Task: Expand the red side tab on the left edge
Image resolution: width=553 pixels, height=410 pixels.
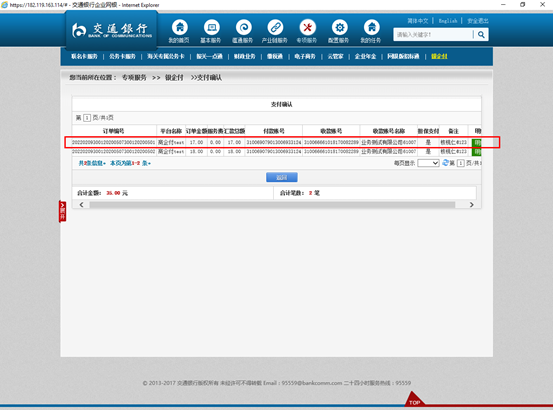Action: coord(62,211)
